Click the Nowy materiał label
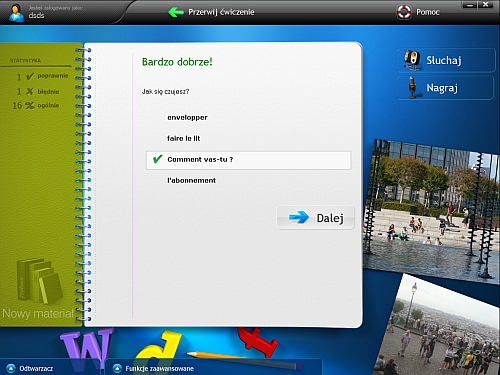Screen dimensions: 500x375 [x=38, y=313]
